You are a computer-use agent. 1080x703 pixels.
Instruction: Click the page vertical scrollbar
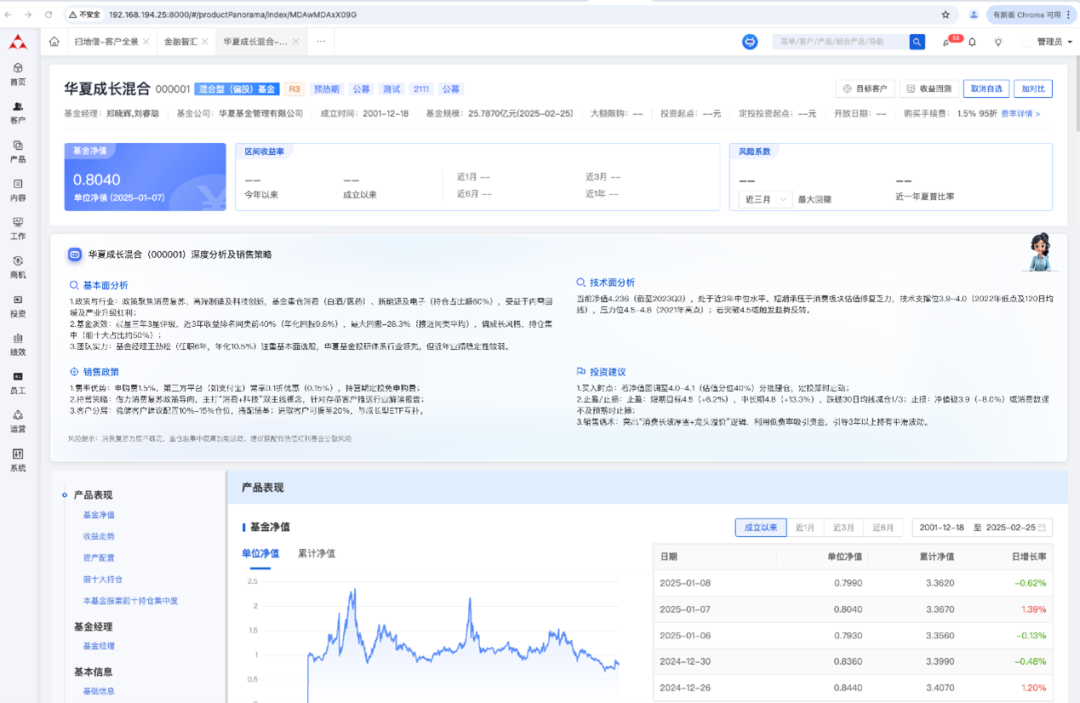[1076, 96]
